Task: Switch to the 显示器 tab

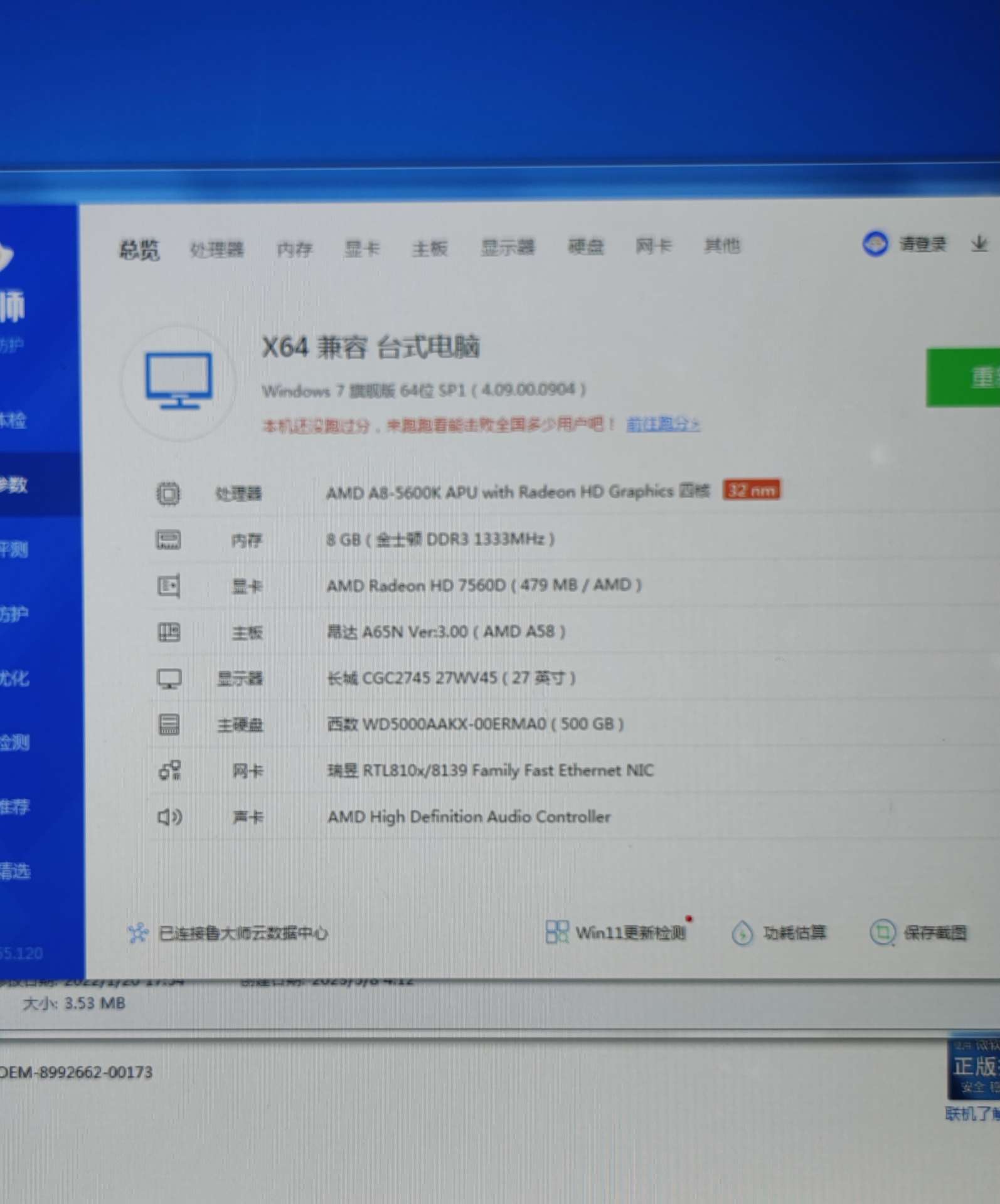Action: (x=508, y=247)
